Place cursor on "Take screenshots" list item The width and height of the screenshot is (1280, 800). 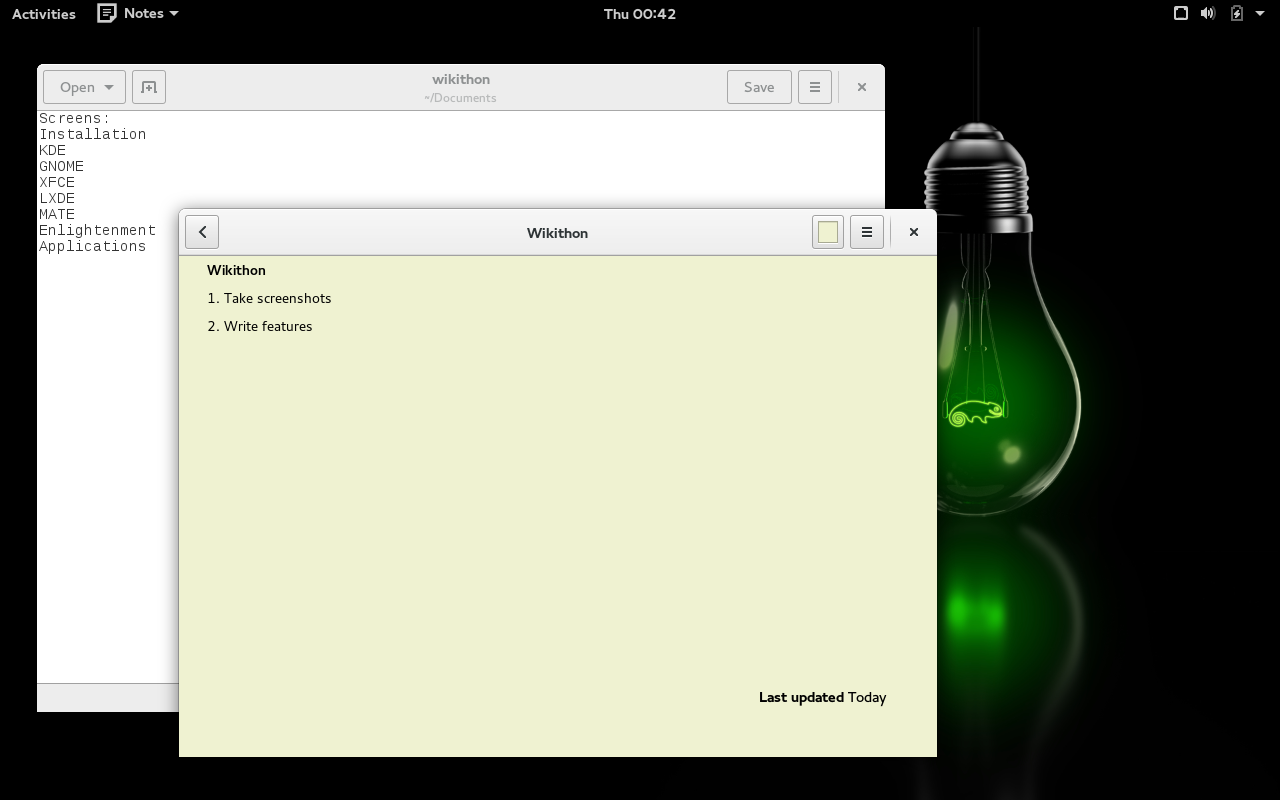[277, 298]
